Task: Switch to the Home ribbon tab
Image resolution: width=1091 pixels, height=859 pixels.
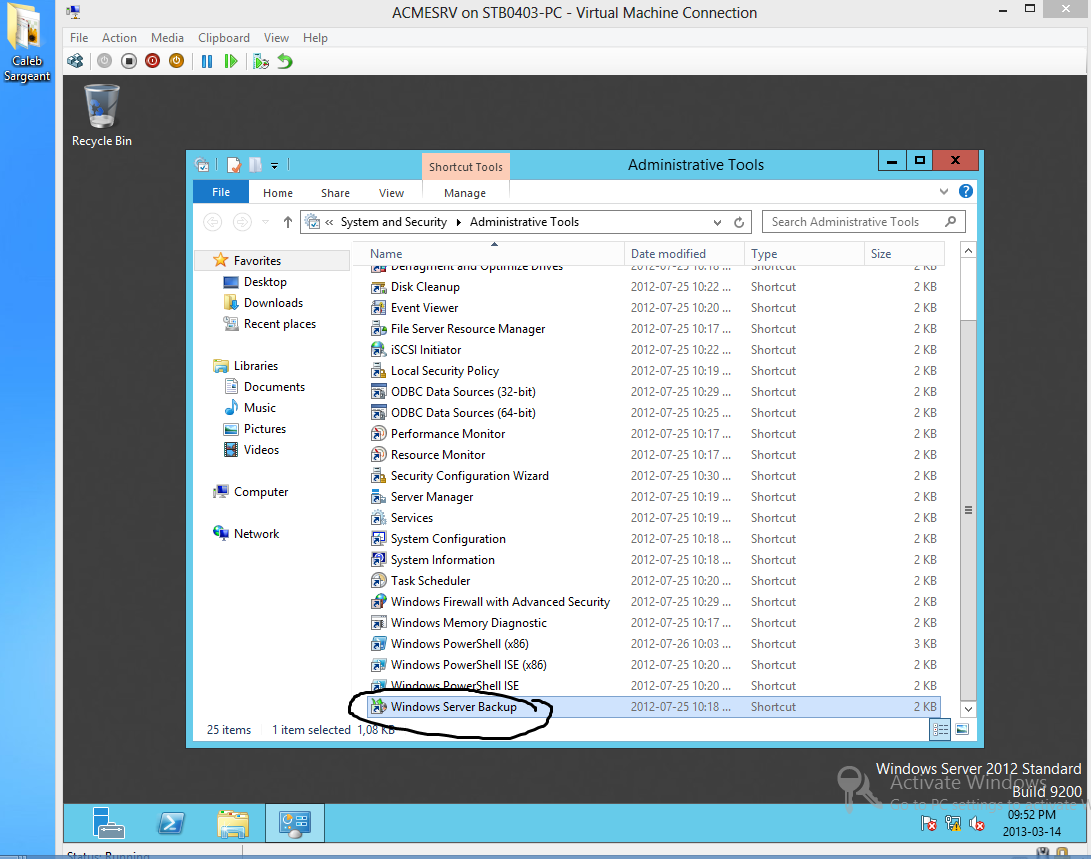Action: 278,193
